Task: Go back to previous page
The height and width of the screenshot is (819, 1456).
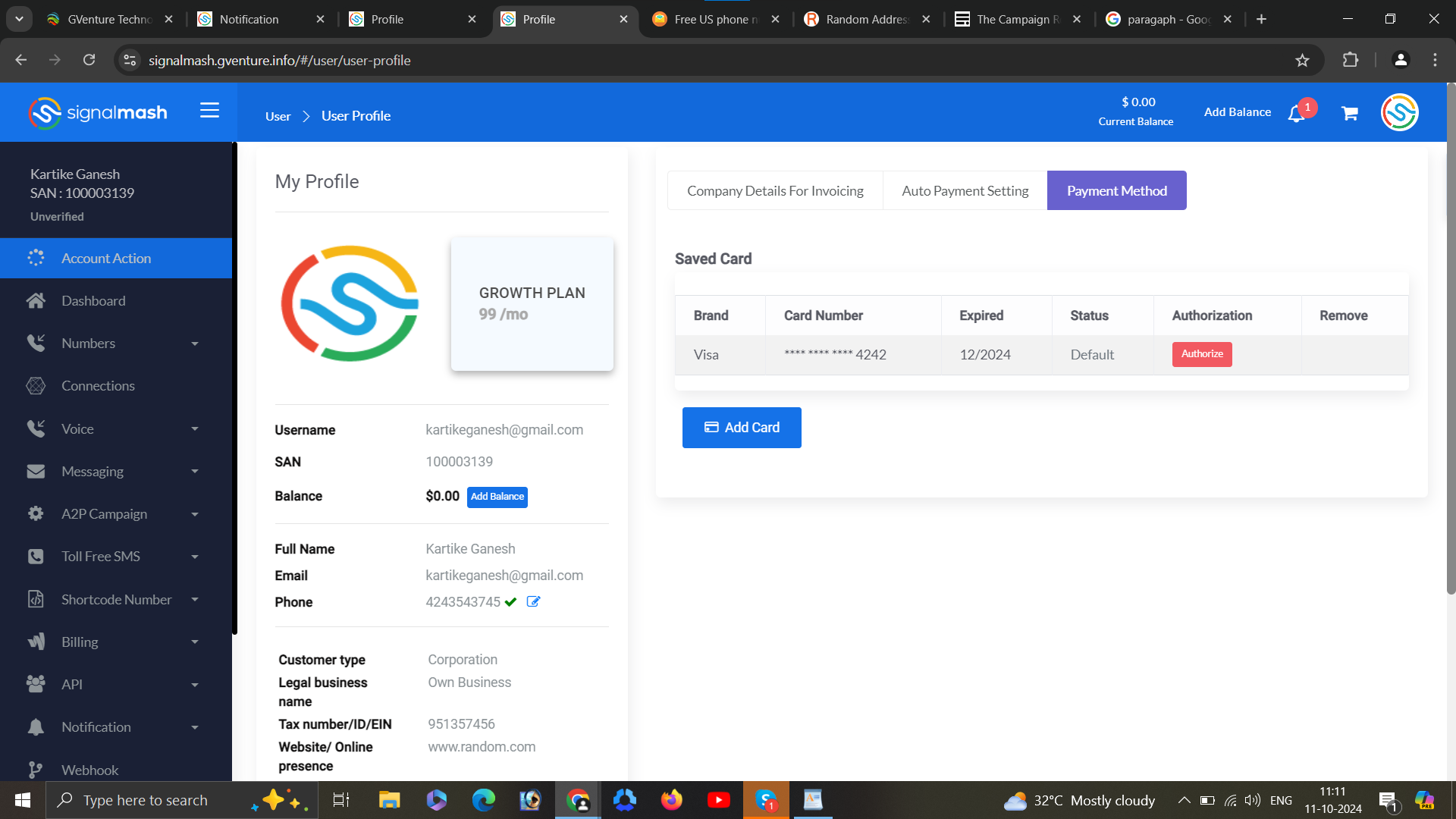Action: click(x=21, y=60)
